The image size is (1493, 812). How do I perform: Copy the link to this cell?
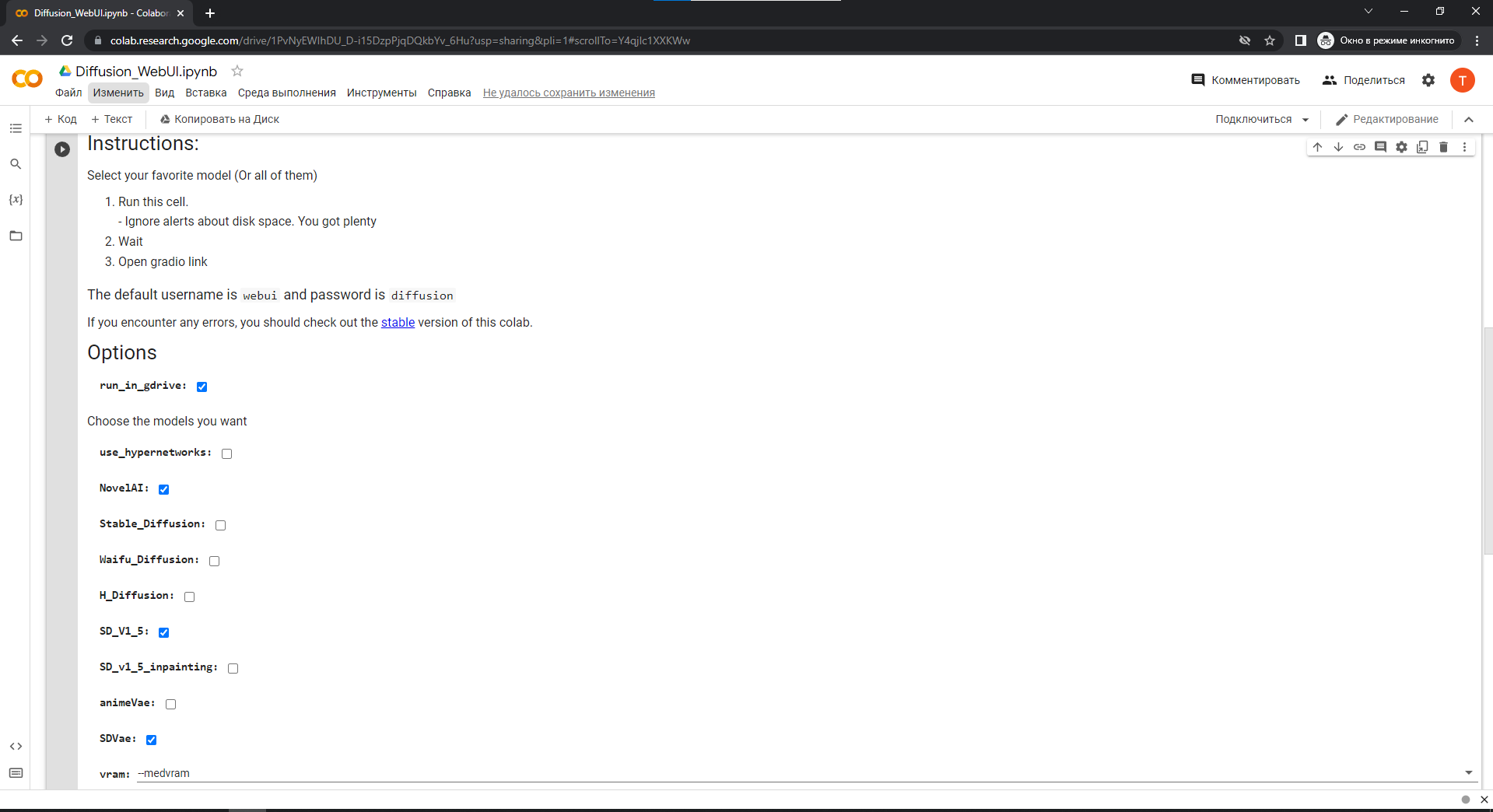1360,147
